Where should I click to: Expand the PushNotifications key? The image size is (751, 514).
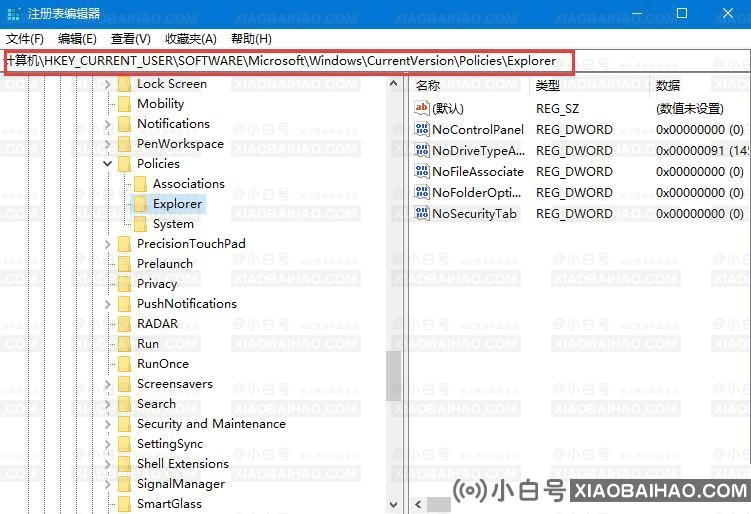tap(108, 304)
